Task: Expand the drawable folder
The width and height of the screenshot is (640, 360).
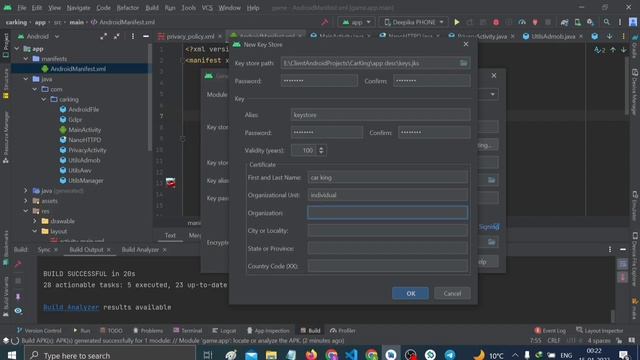Action: [x=35, y=221]
